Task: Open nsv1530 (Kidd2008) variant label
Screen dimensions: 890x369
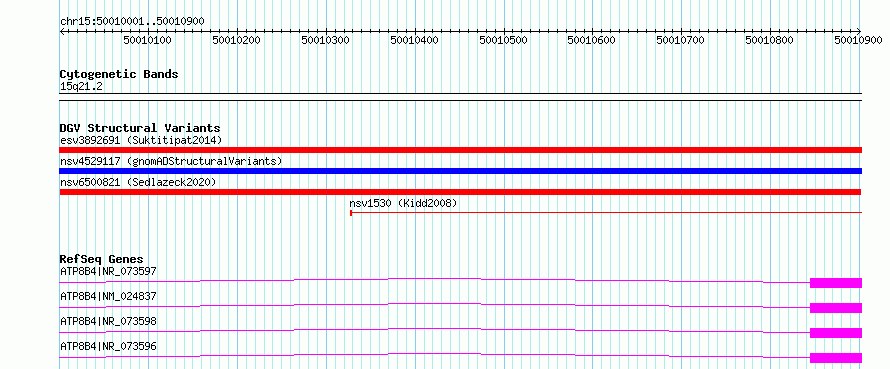Action: 403,203
